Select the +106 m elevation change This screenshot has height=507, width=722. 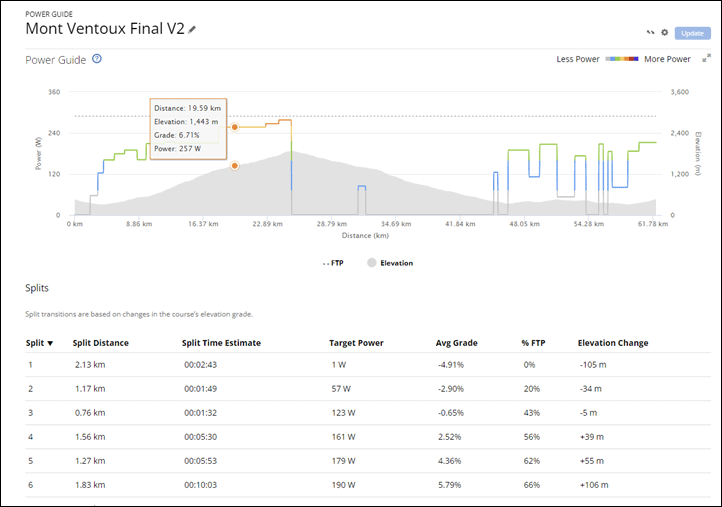click(594, 484)
